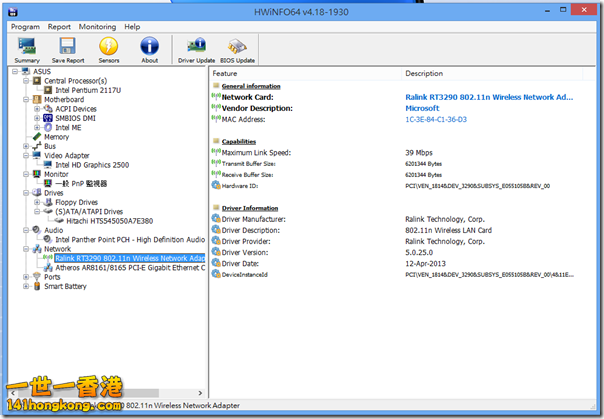Collapse the ASUS root node

(15, 72)
